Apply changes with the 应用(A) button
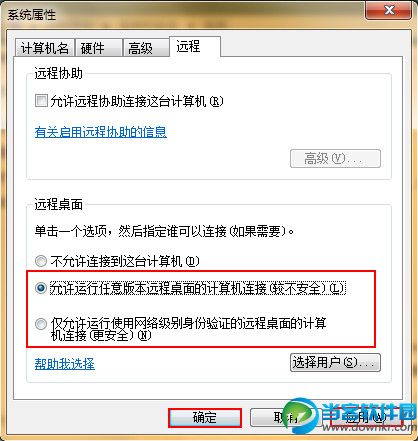The width and height of the screenshot is (418, 441). (366, 418)
